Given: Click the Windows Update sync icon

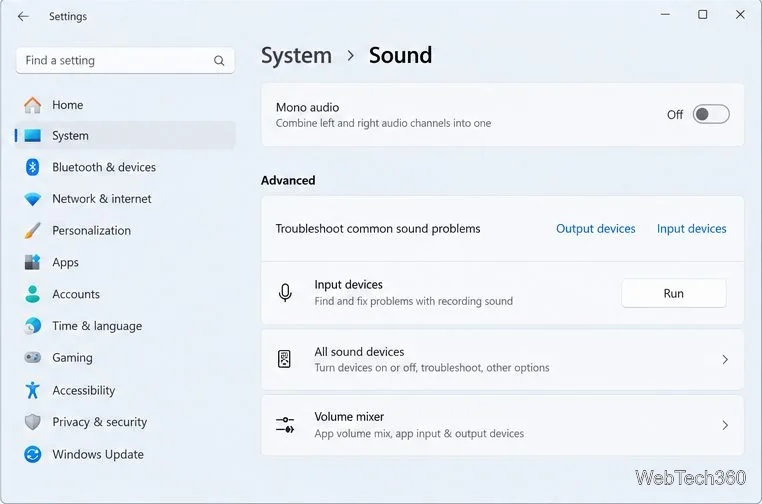Looking at the screenshot, I should 33,454.
